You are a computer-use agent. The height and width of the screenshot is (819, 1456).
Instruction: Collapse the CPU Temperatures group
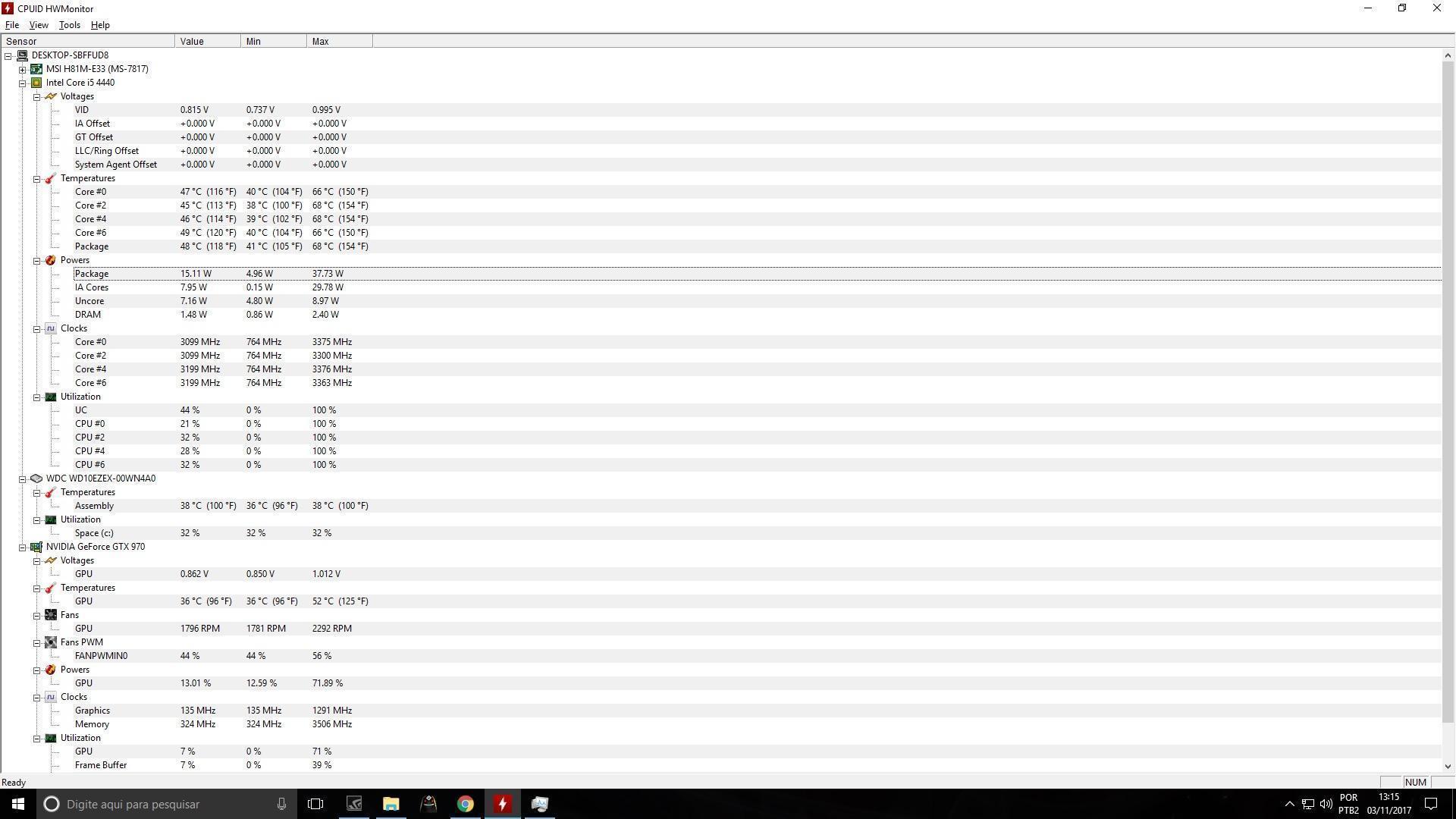point(36,178)
